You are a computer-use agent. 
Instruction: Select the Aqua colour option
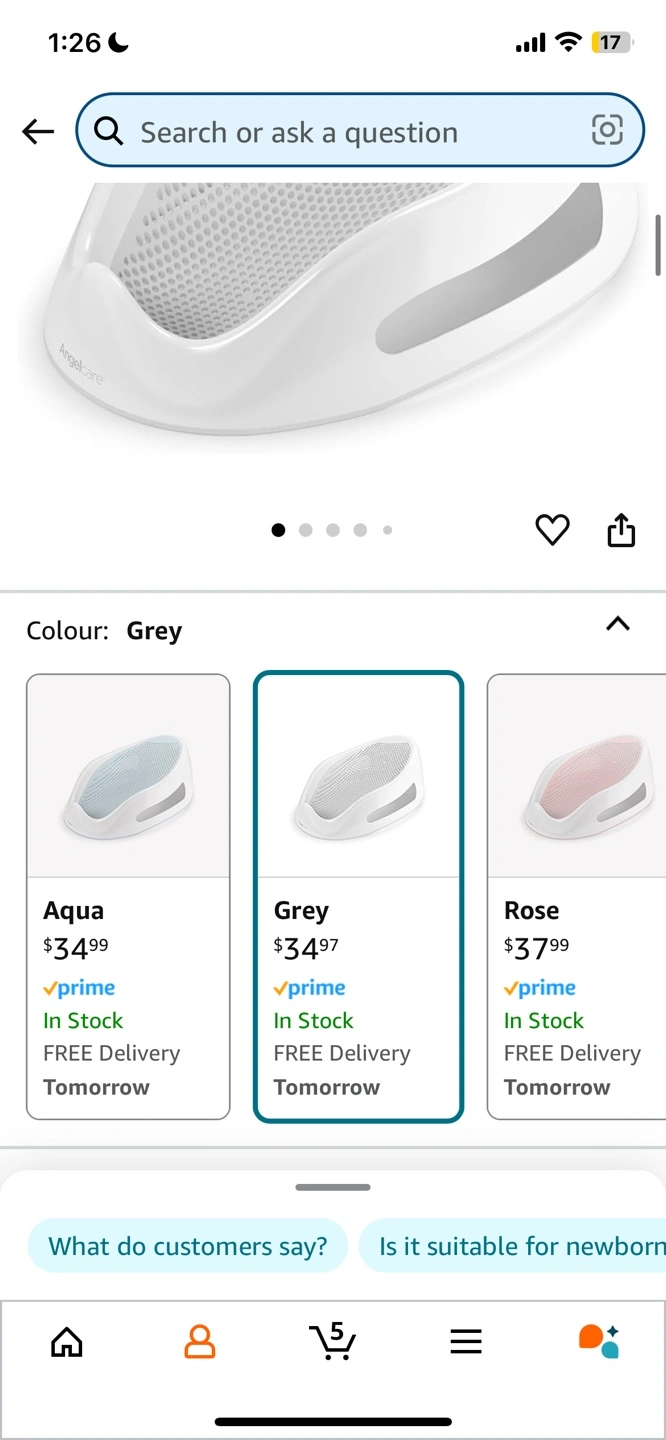pyautogui.click(x=128, y=896)
